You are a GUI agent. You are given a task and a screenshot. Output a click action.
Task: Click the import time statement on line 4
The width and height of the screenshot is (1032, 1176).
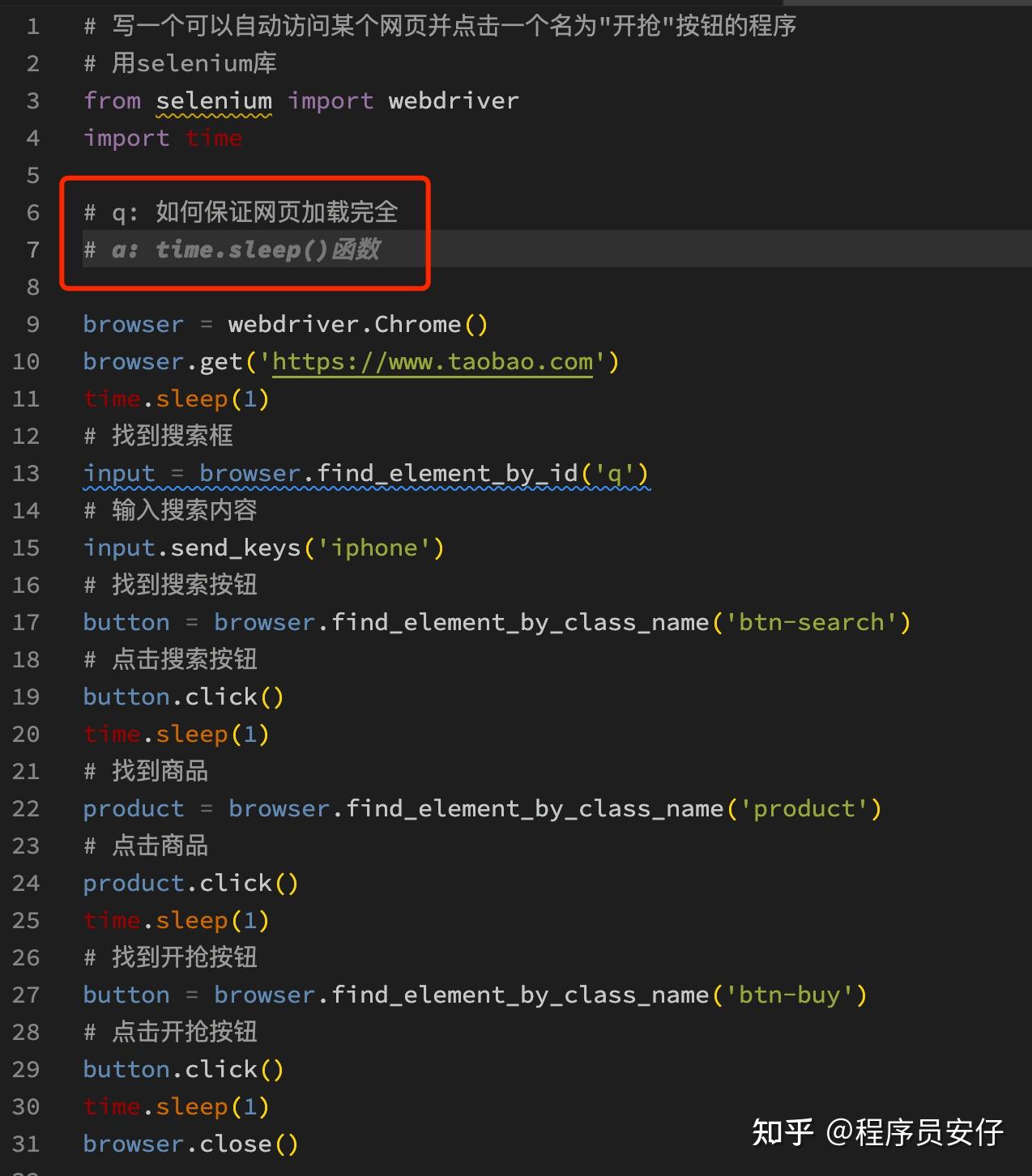pyautogui.click(x=162, y=138)
